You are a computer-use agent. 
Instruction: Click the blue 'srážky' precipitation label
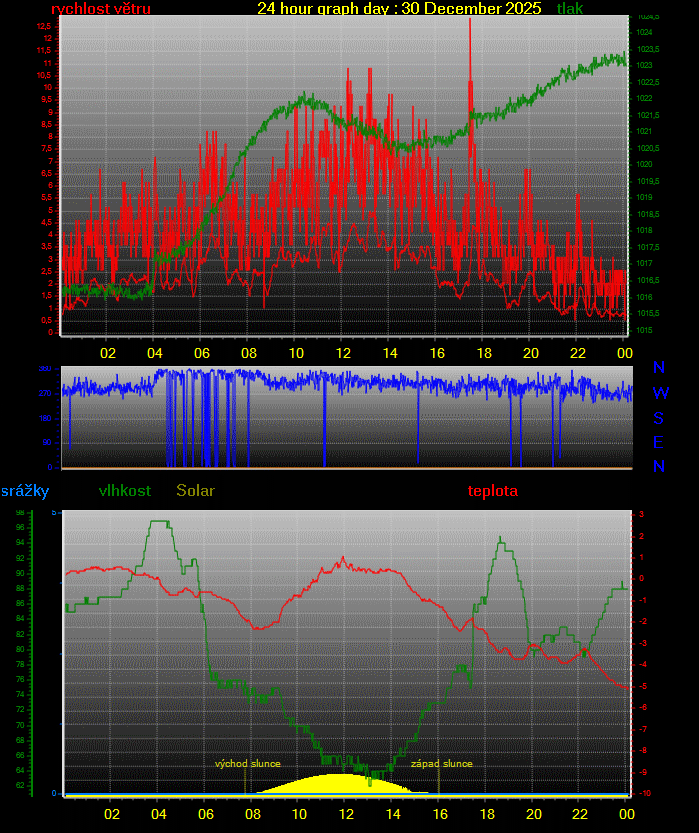(x=24, y=491)
